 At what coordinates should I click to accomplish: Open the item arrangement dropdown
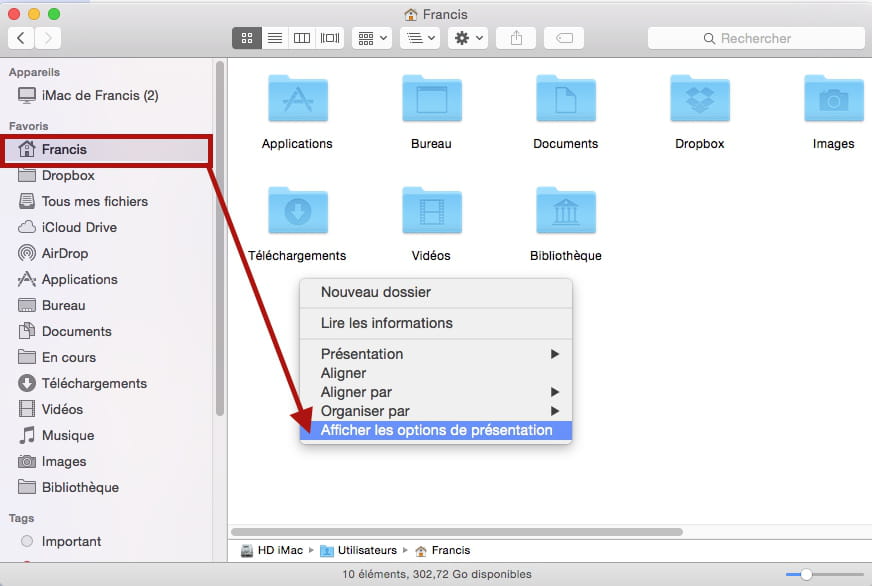(372, 38)
